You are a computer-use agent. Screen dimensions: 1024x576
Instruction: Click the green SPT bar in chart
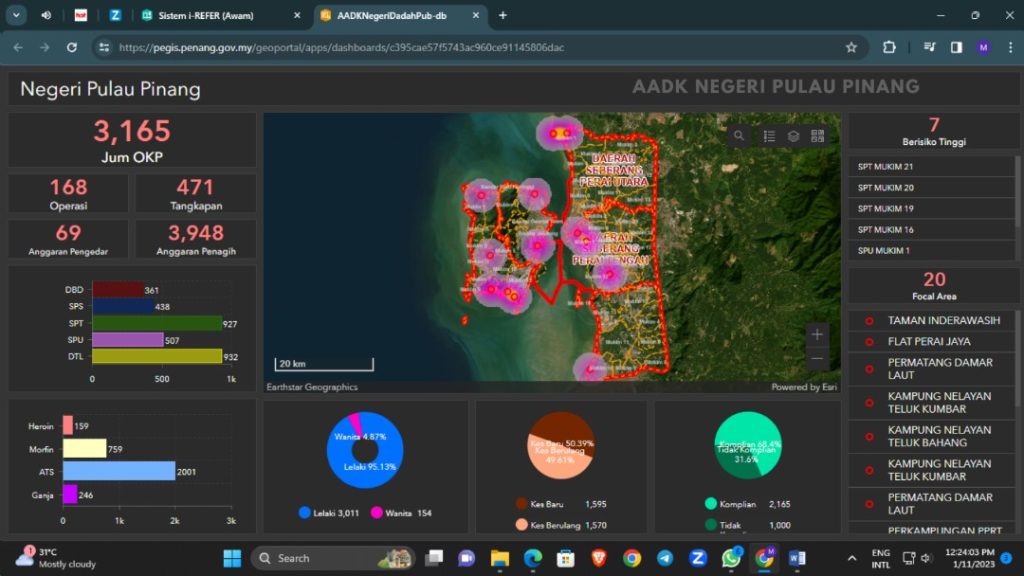tap(156, 323)
